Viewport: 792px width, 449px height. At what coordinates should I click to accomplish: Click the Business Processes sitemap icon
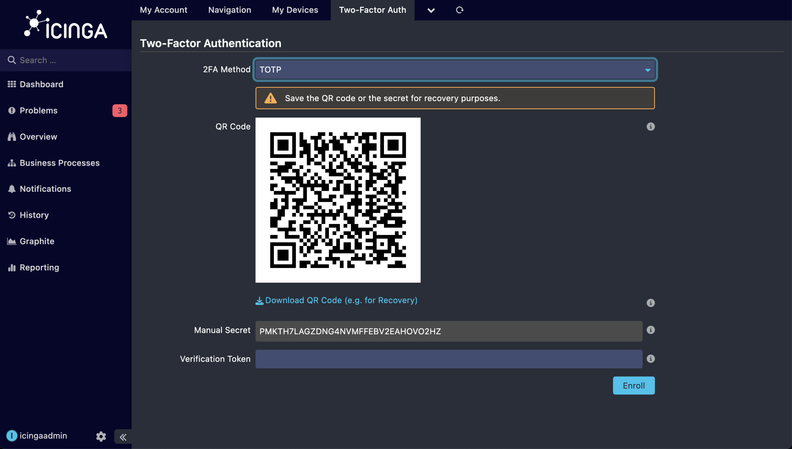pos(12,163)
